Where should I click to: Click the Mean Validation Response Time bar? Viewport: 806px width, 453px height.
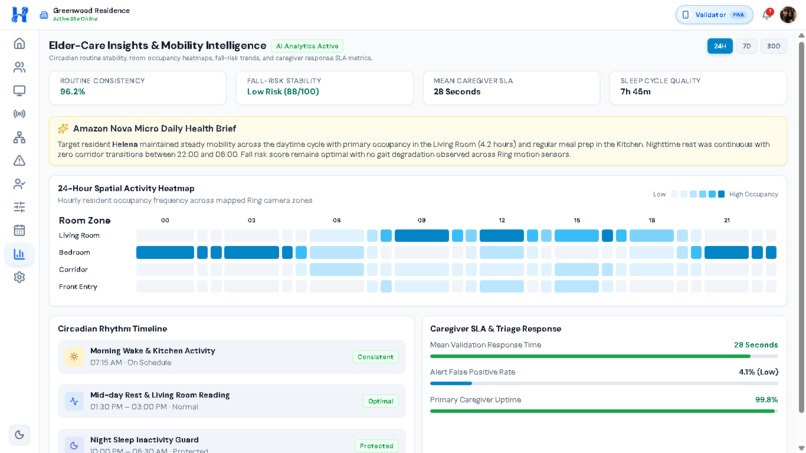[603, 356]
